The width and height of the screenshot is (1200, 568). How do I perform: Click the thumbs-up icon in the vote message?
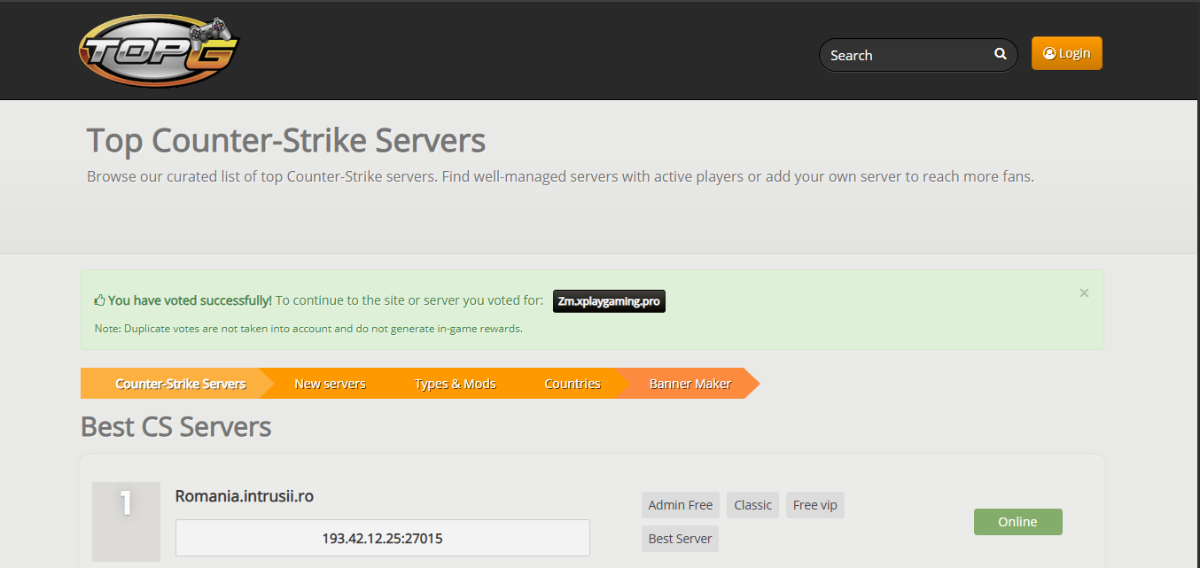[100, 300]
